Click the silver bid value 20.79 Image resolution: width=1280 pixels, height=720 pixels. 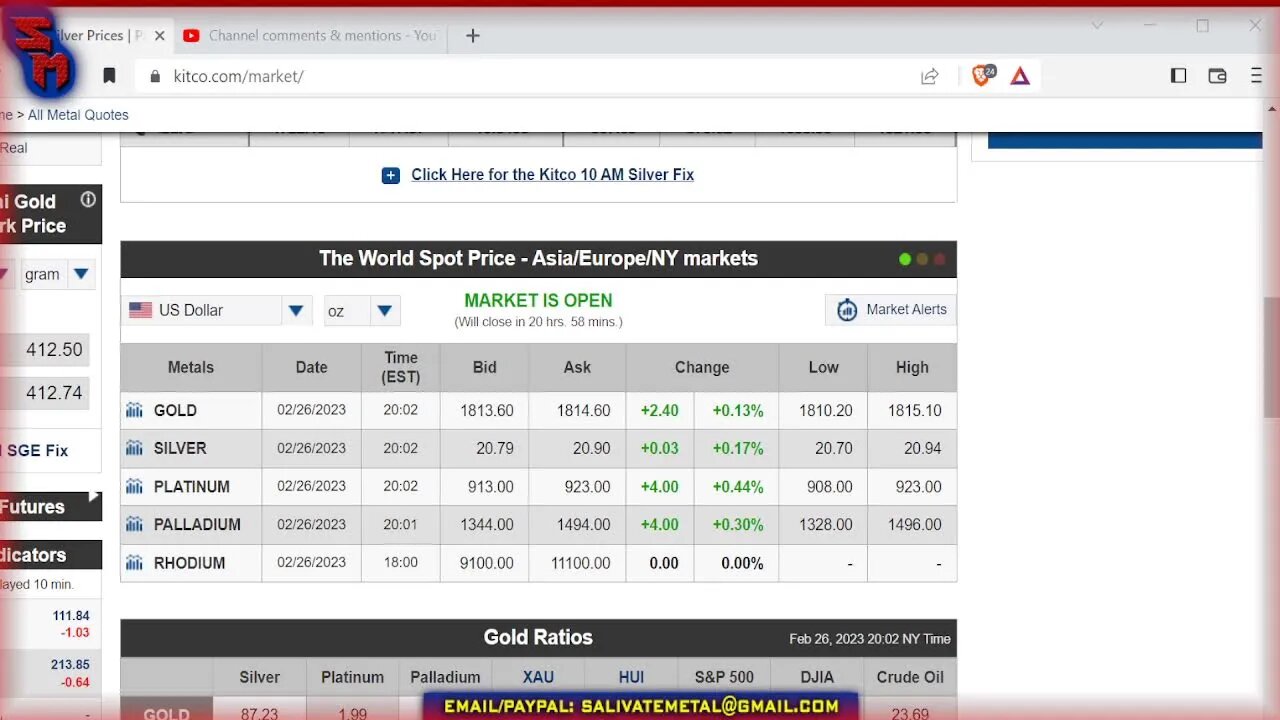(x=495, y=449)
